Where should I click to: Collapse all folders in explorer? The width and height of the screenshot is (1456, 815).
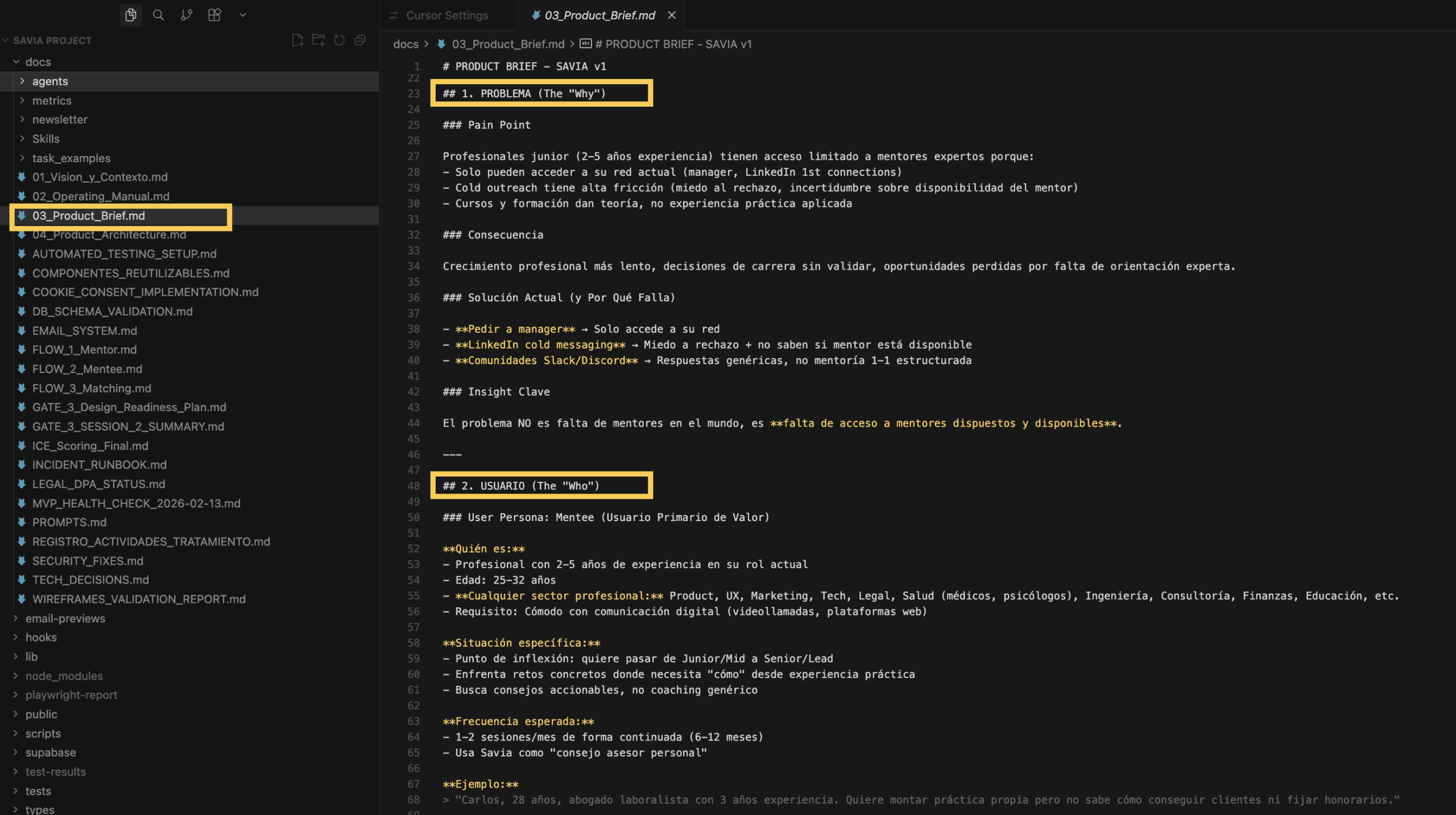(360, 40)
